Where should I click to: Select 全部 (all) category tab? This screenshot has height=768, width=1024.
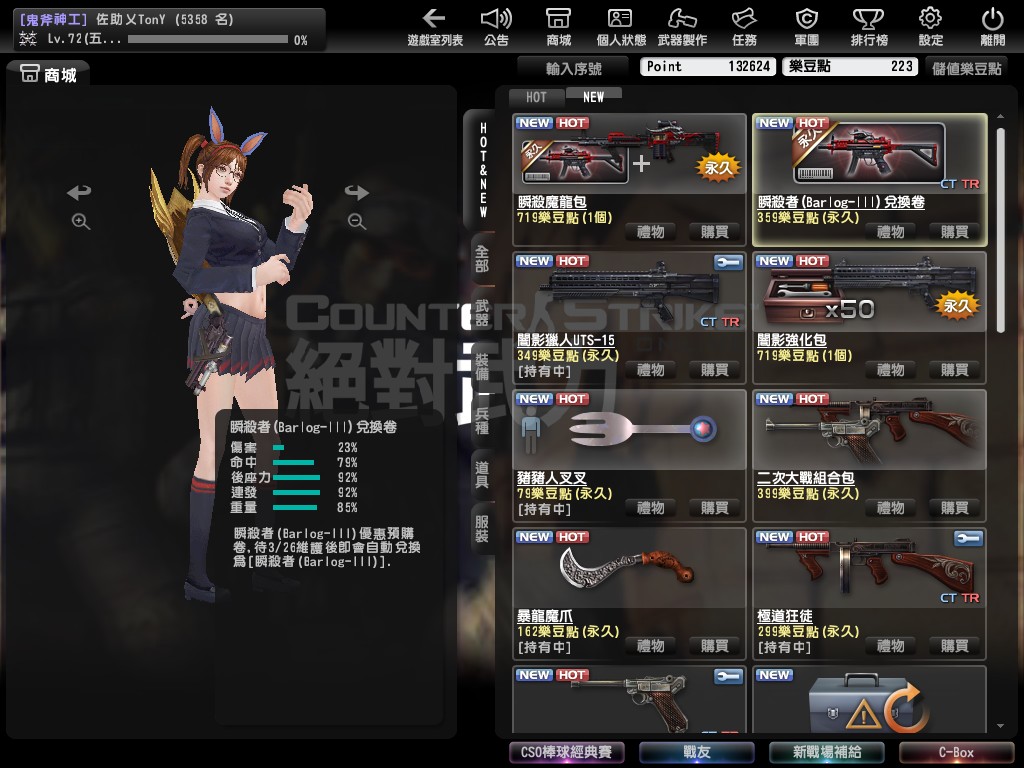[482, 259]
